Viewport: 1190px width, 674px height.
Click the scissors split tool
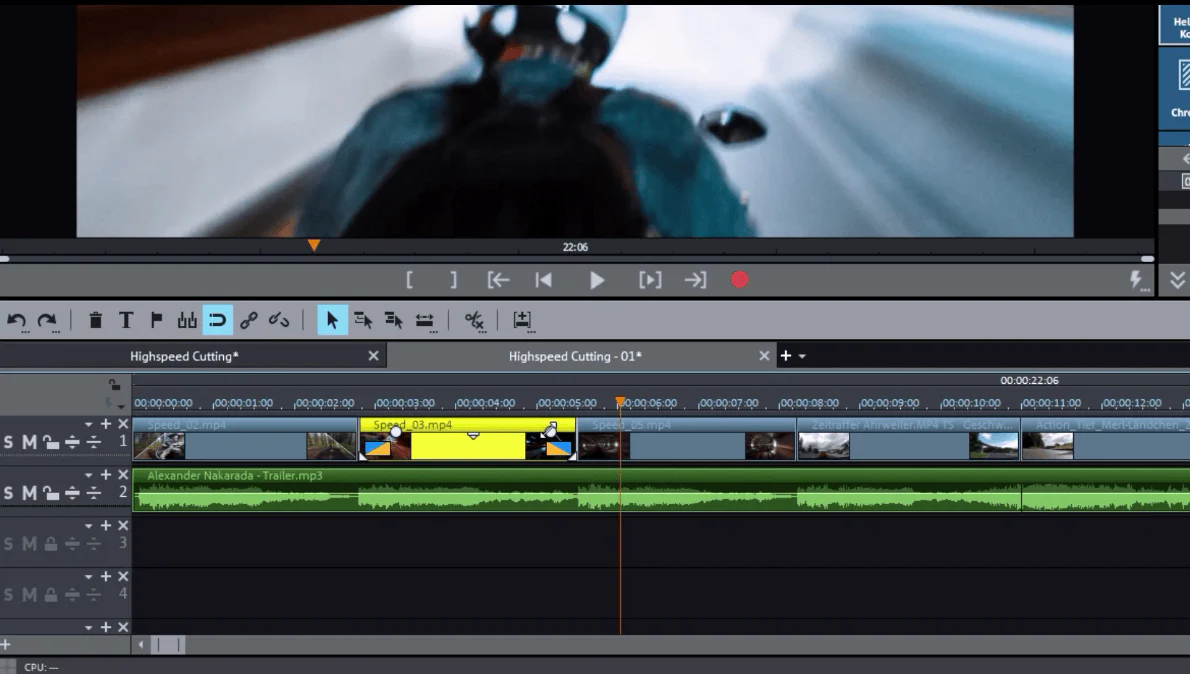(x=474, y=320)
